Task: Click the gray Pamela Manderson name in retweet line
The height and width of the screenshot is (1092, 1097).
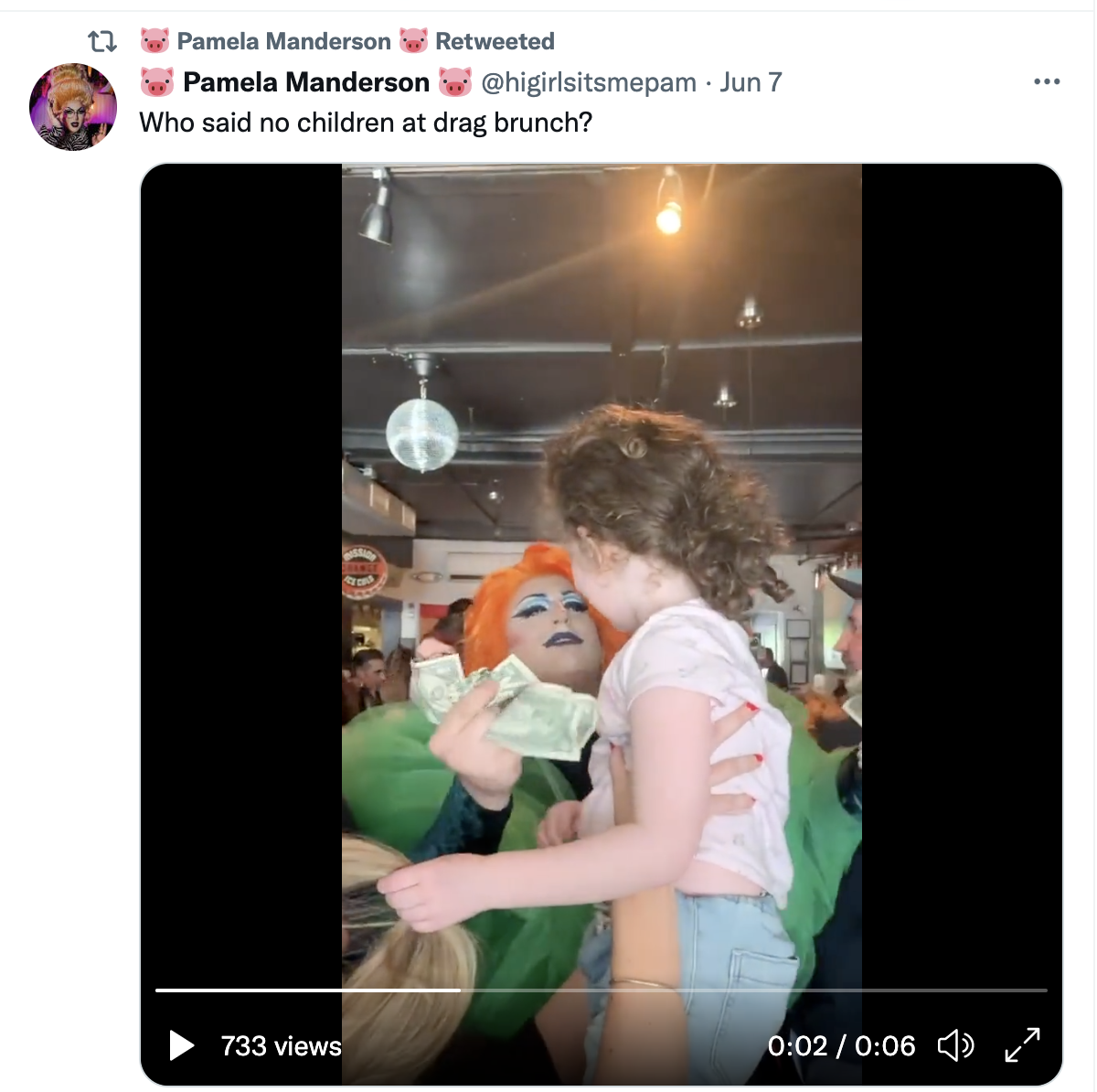Action: 283,41
